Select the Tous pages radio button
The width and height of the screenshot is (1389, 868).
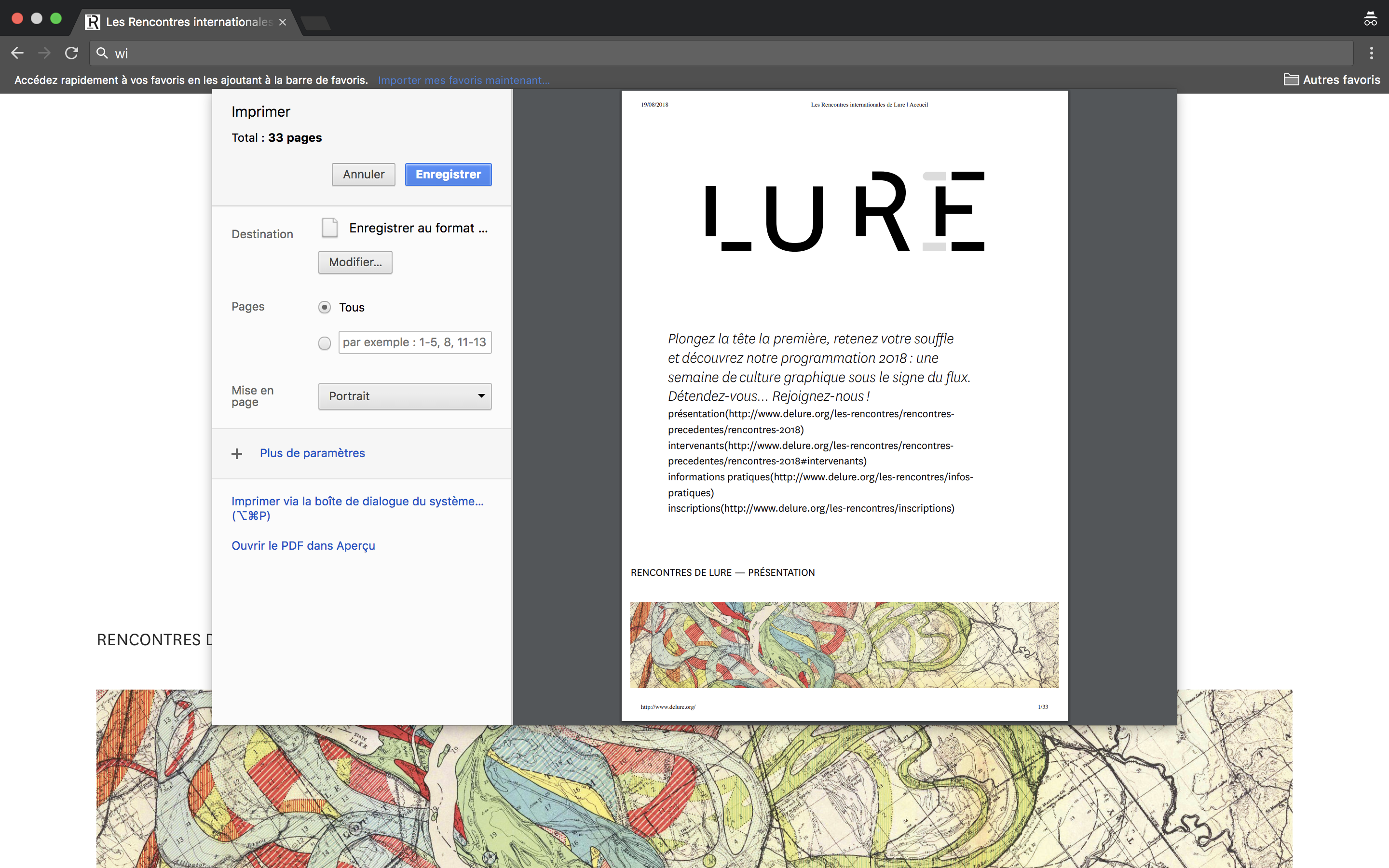(324, 307)
